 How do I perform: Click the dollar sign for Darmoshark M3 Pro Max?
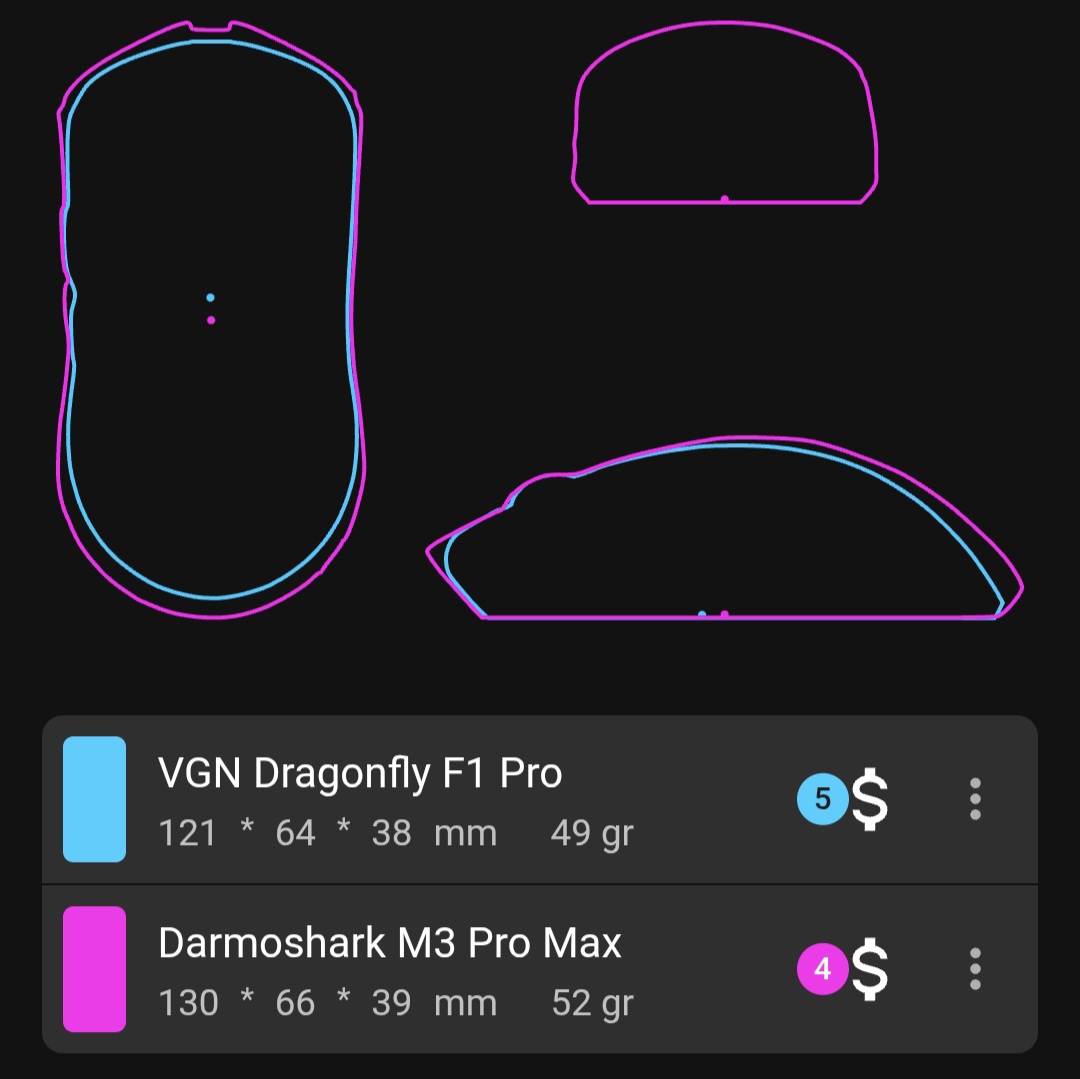(870, 969)
